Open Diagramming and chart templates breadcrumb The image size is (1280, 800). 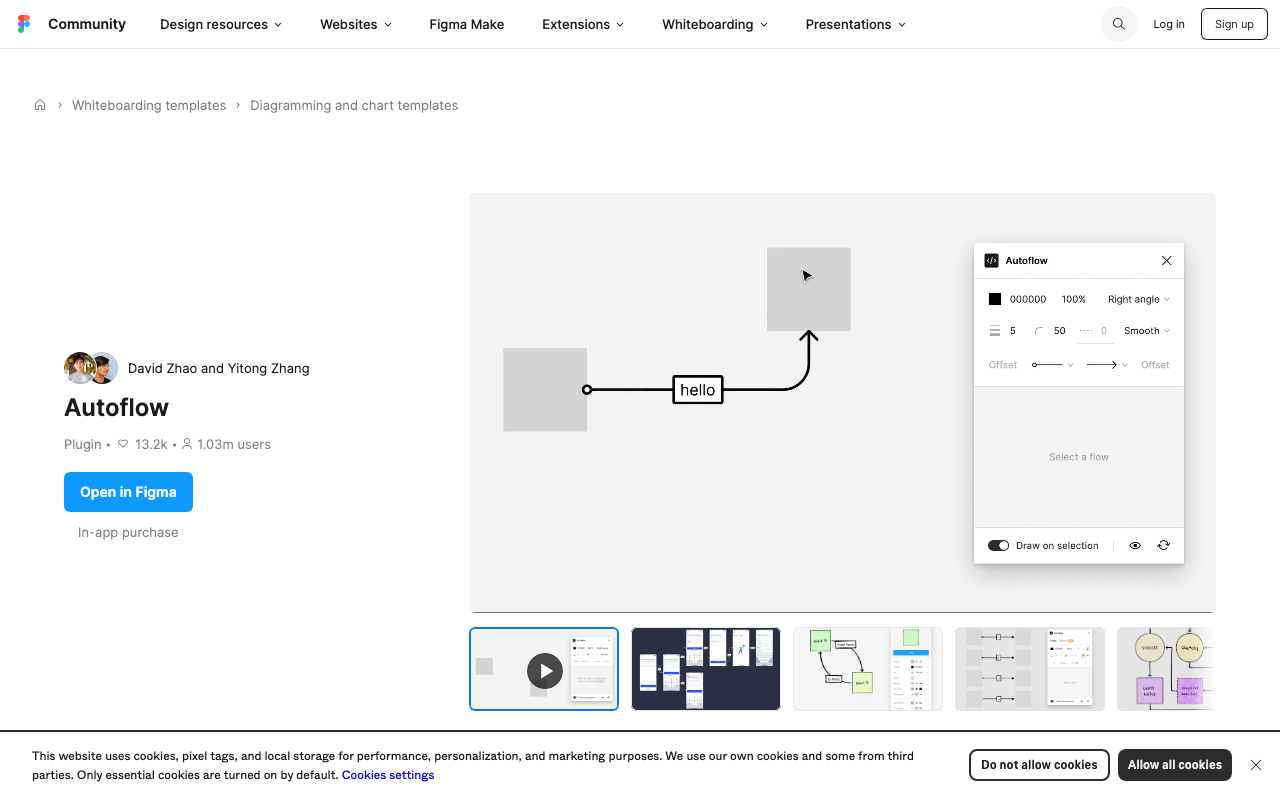(x=354, y=105)
